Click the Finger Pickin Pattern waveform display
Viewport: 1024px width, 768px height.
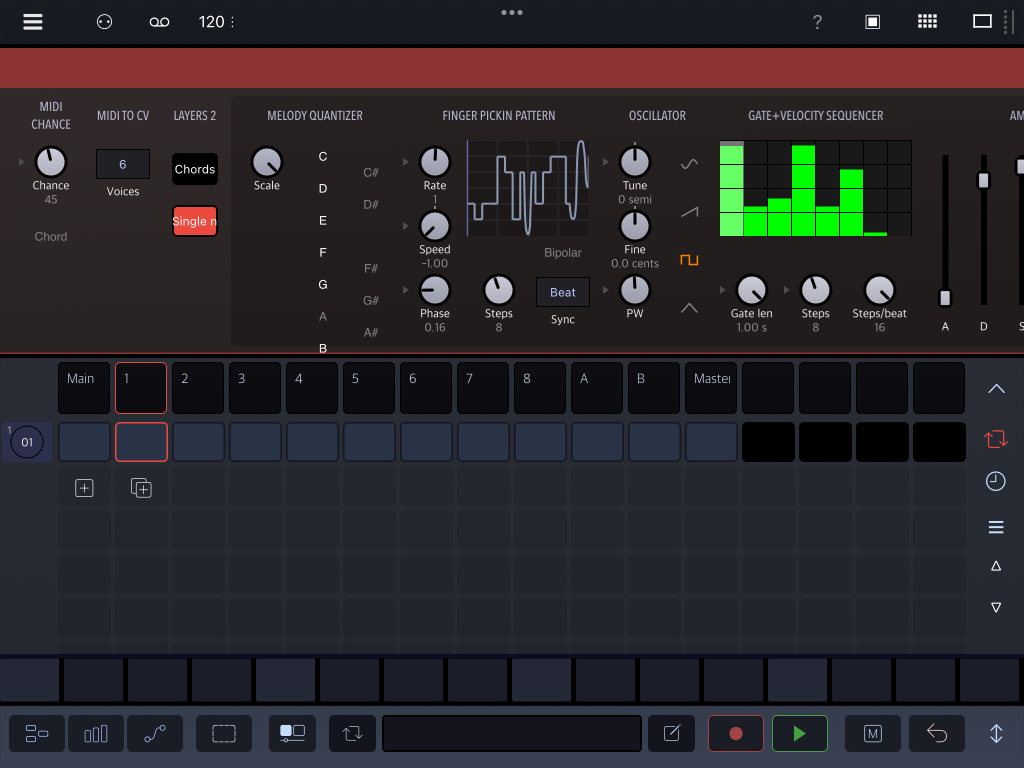528,188
